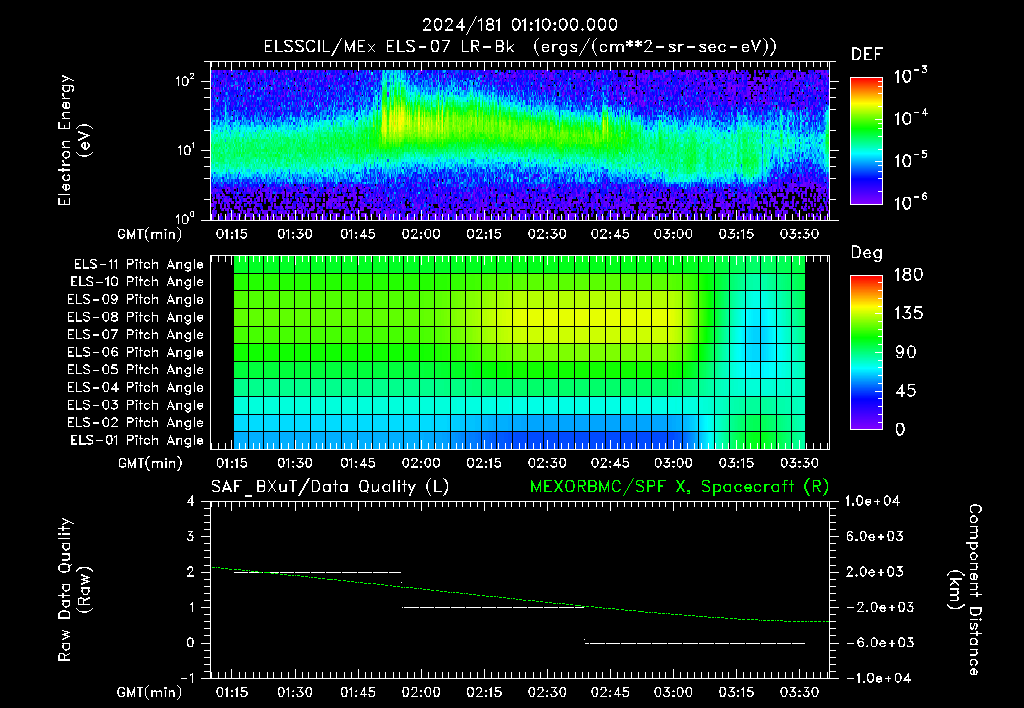
Task: Click the 03:30 tick under the bottom panel
Action: pos(799,692)
